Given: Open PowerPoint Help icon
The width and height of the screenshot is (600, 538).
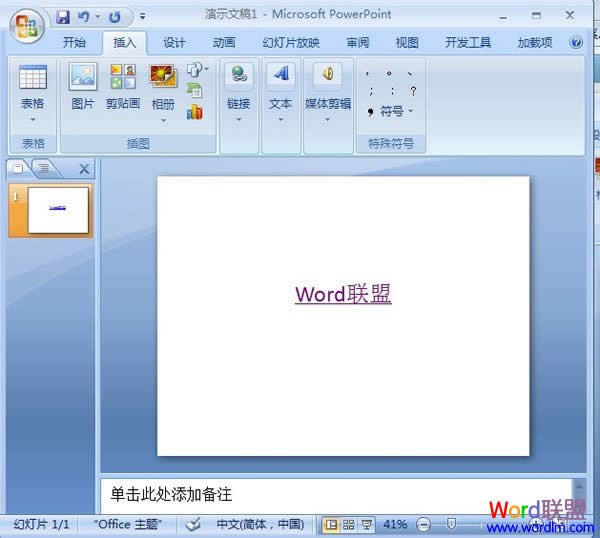Looking at the screenshot, I should click(576, 42).
